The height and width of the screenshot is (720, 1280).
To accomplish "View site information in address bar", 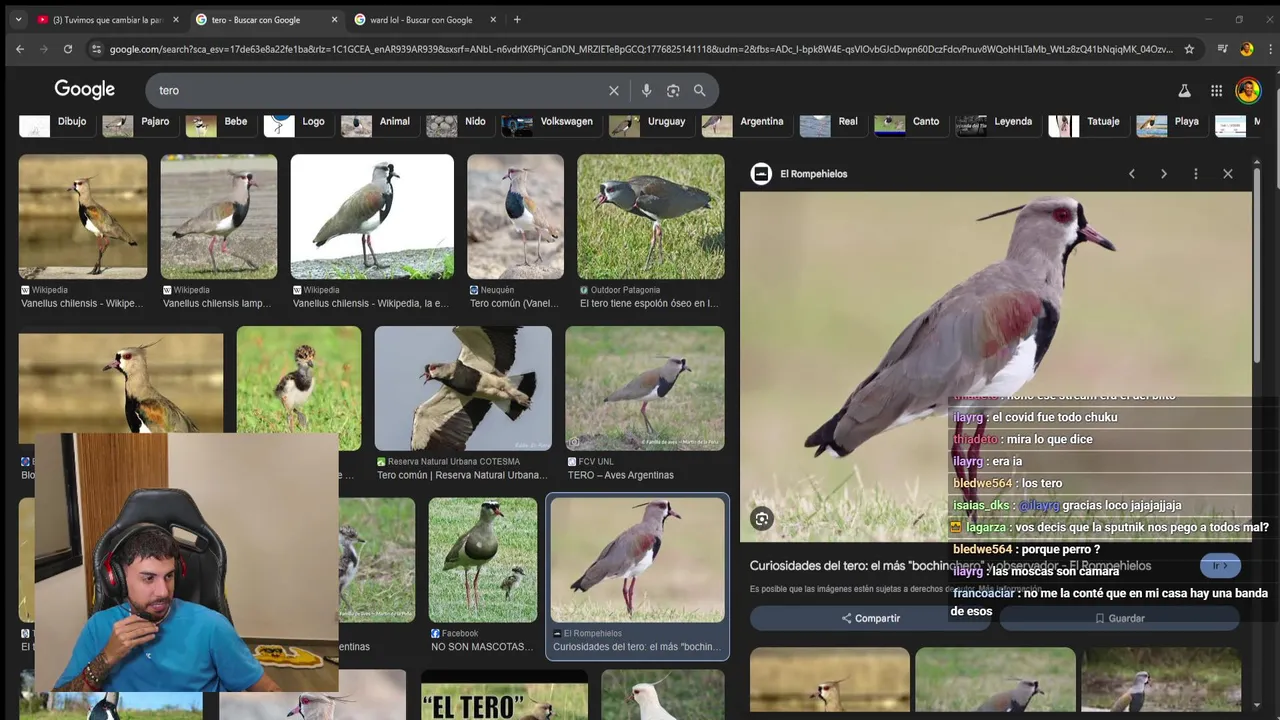I will [x=96, y=49].
